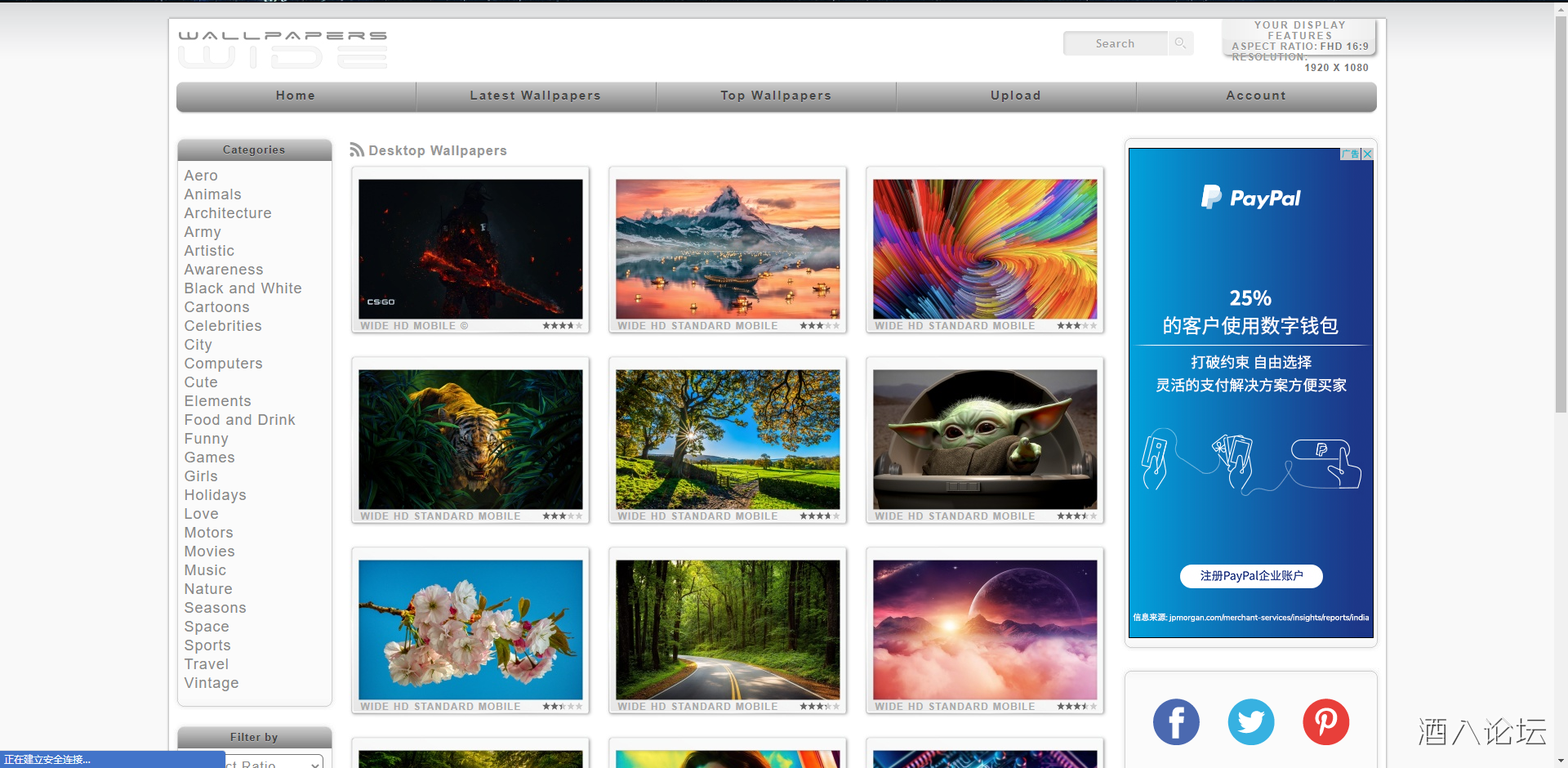Image resolution: width=1568 pixels, height=768 pixels.
Task: Go to the Top Wallpapers tab
Action: click(x=776, y=96)
